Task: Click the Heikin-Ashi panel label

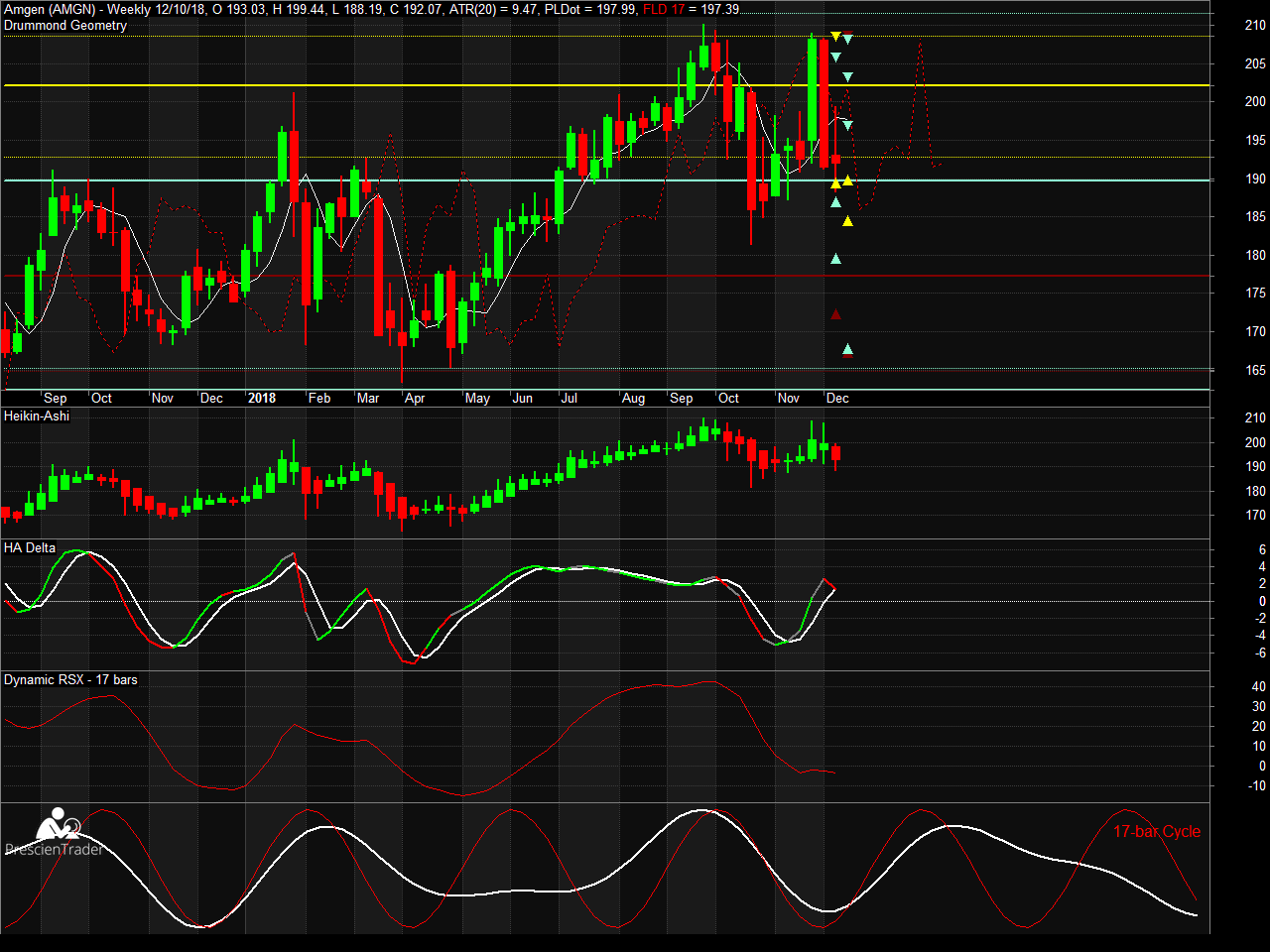Action: pyautogui.click(x=37, y=416)
